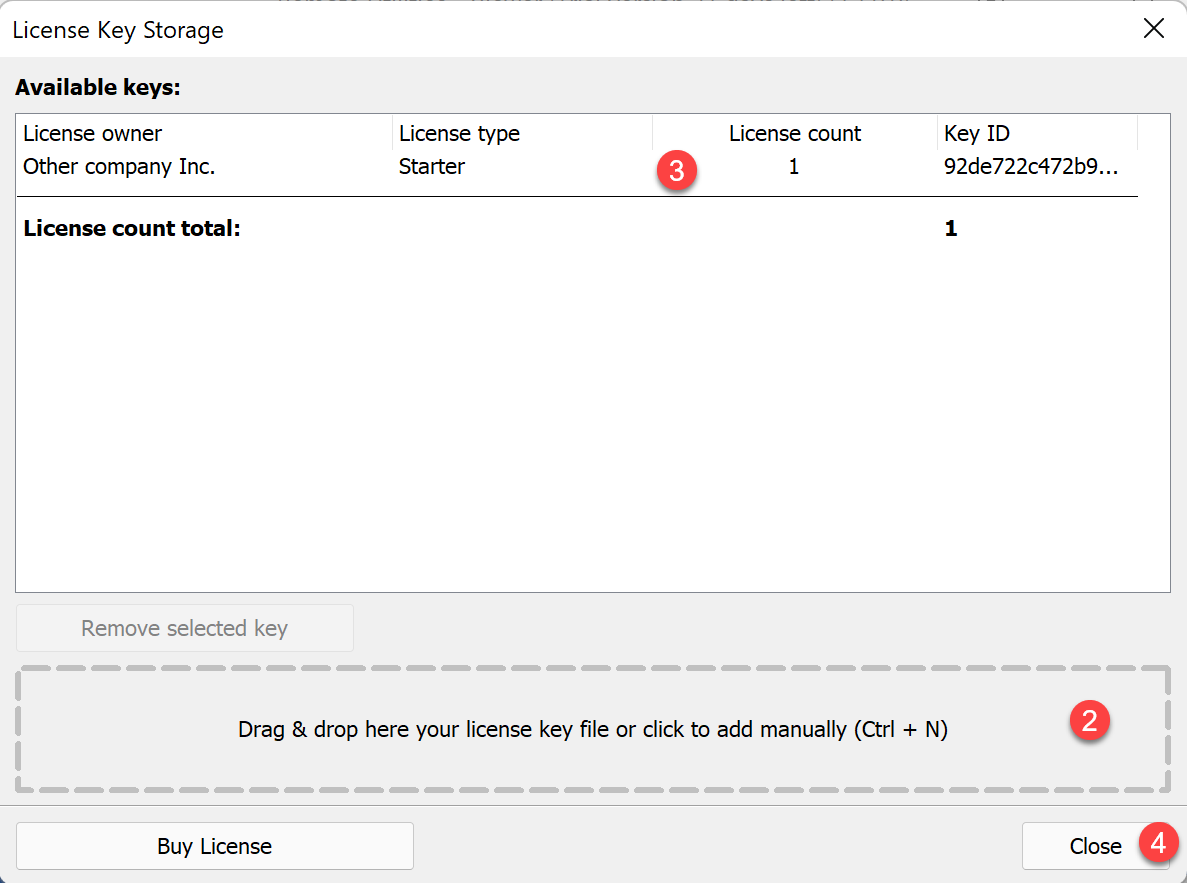Image resolution: width=1187 pixels, height=883 pixels.
Task: Click the Remove selected key button
Action: [x=184, y=628]
